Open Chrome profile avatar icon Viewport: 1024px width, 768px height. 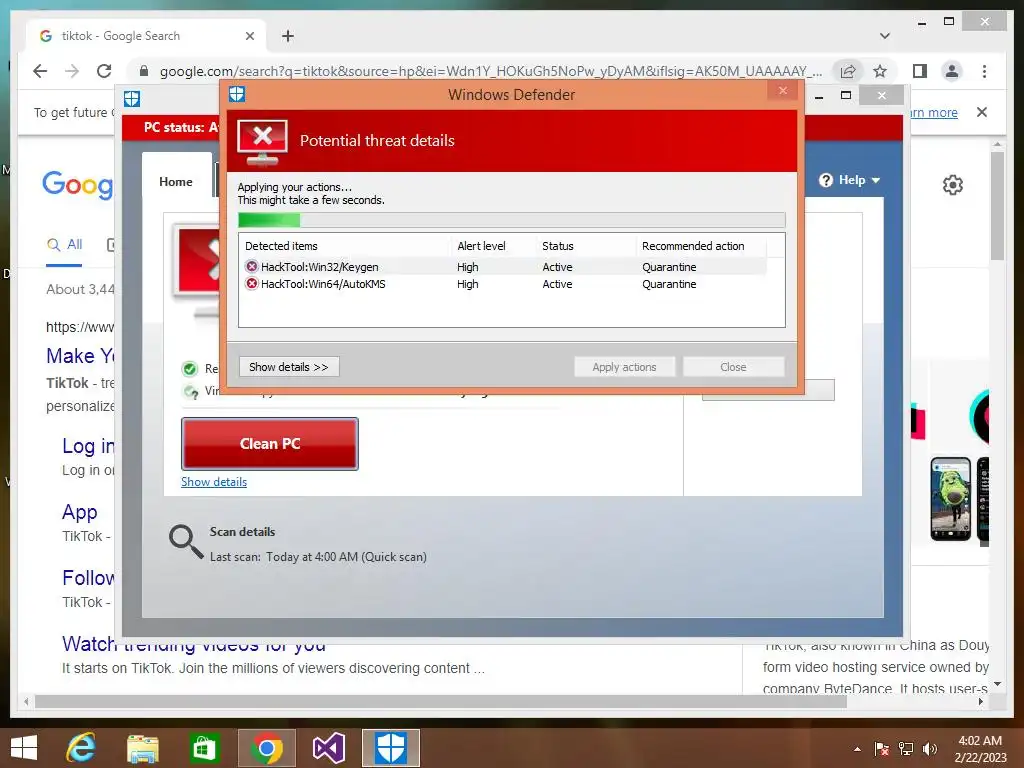952,71
